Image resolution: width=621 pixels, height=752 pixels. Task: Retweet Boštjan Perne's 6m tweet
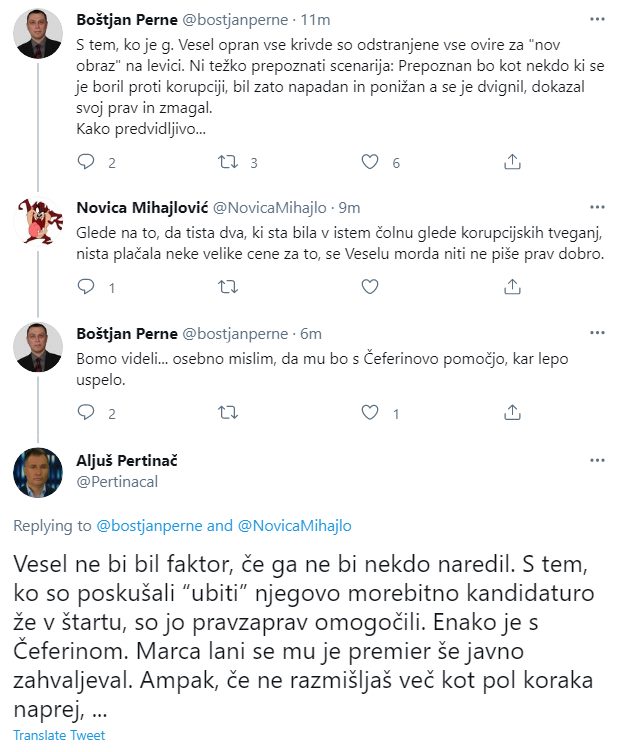(x=227, y=412)
